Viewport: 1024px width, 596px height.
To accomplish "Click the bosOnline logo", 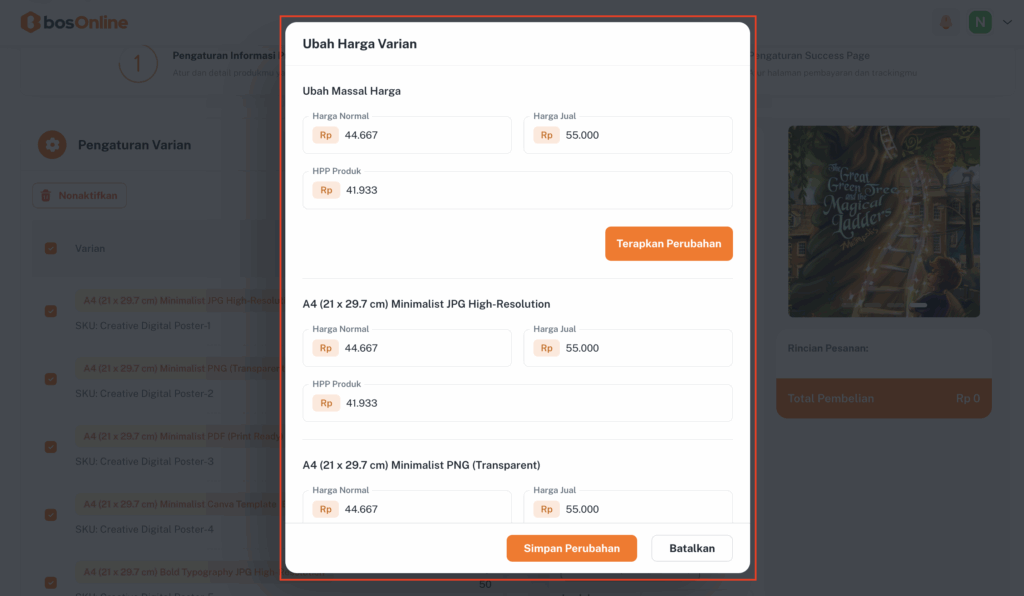I will point(74,22).
